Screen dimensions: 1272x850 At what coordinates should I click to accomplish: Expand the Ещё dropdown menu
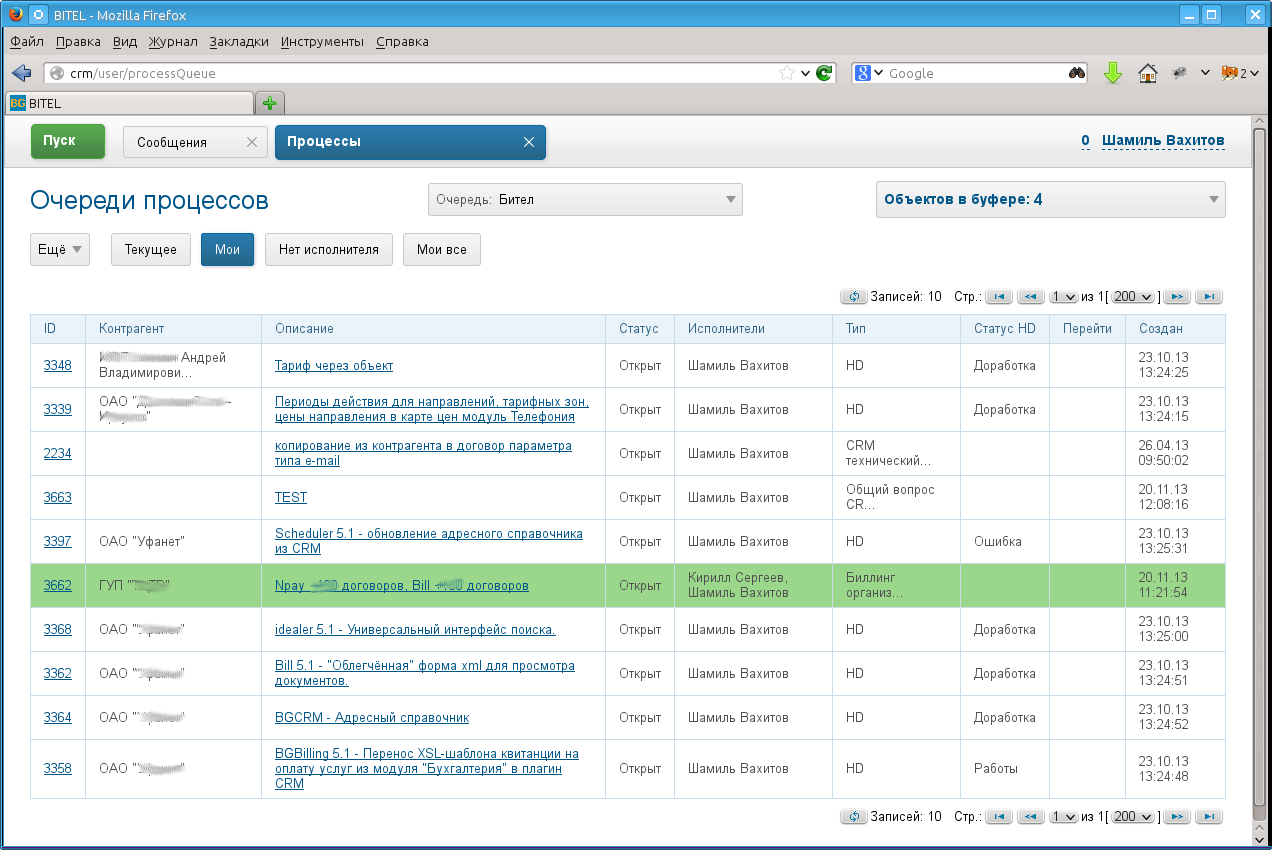60,250
